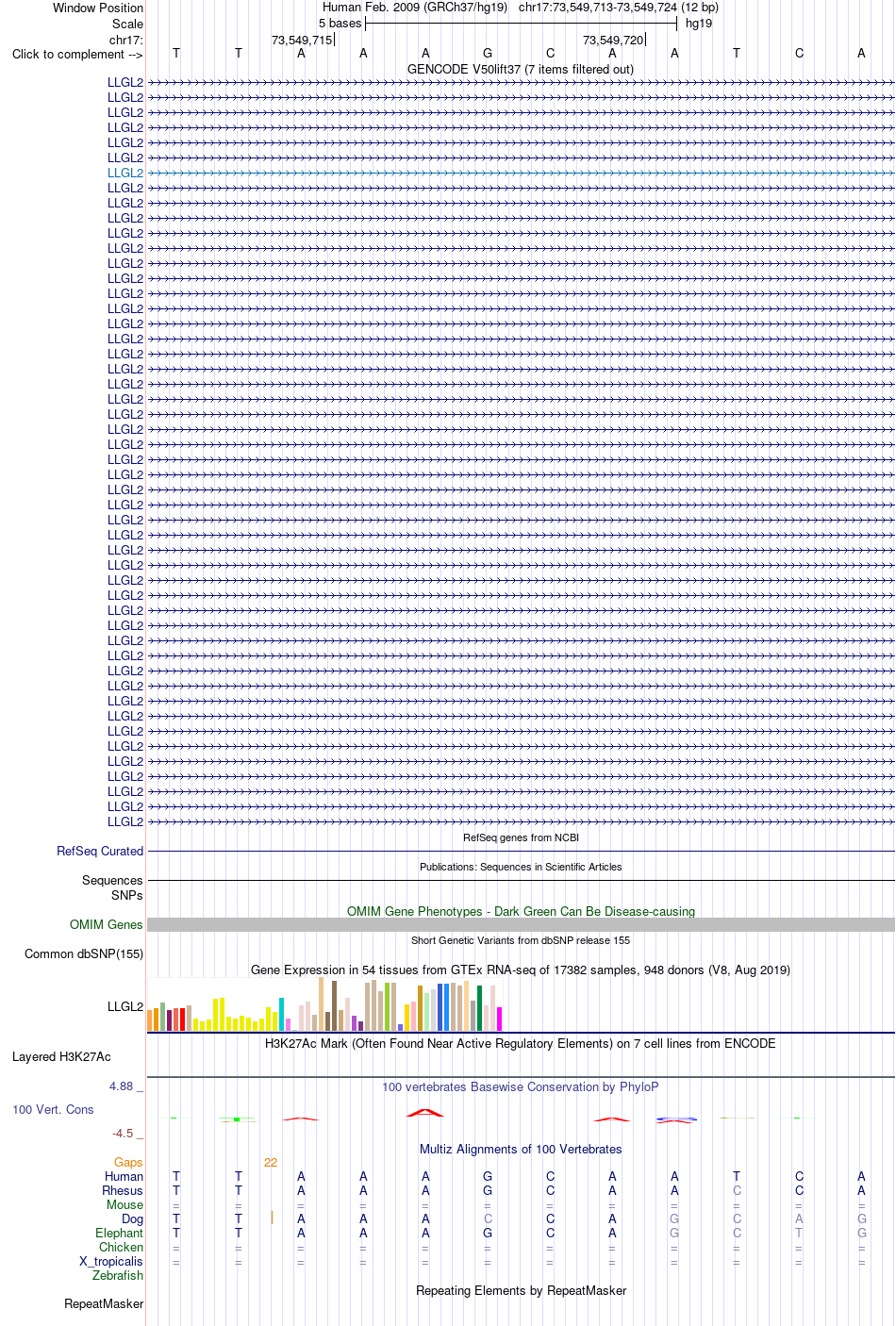896x1326 pixels.
Task: Open "100 vertebrates Basewise Conservation by PhyloP" title
Action: click(521, 1086)
